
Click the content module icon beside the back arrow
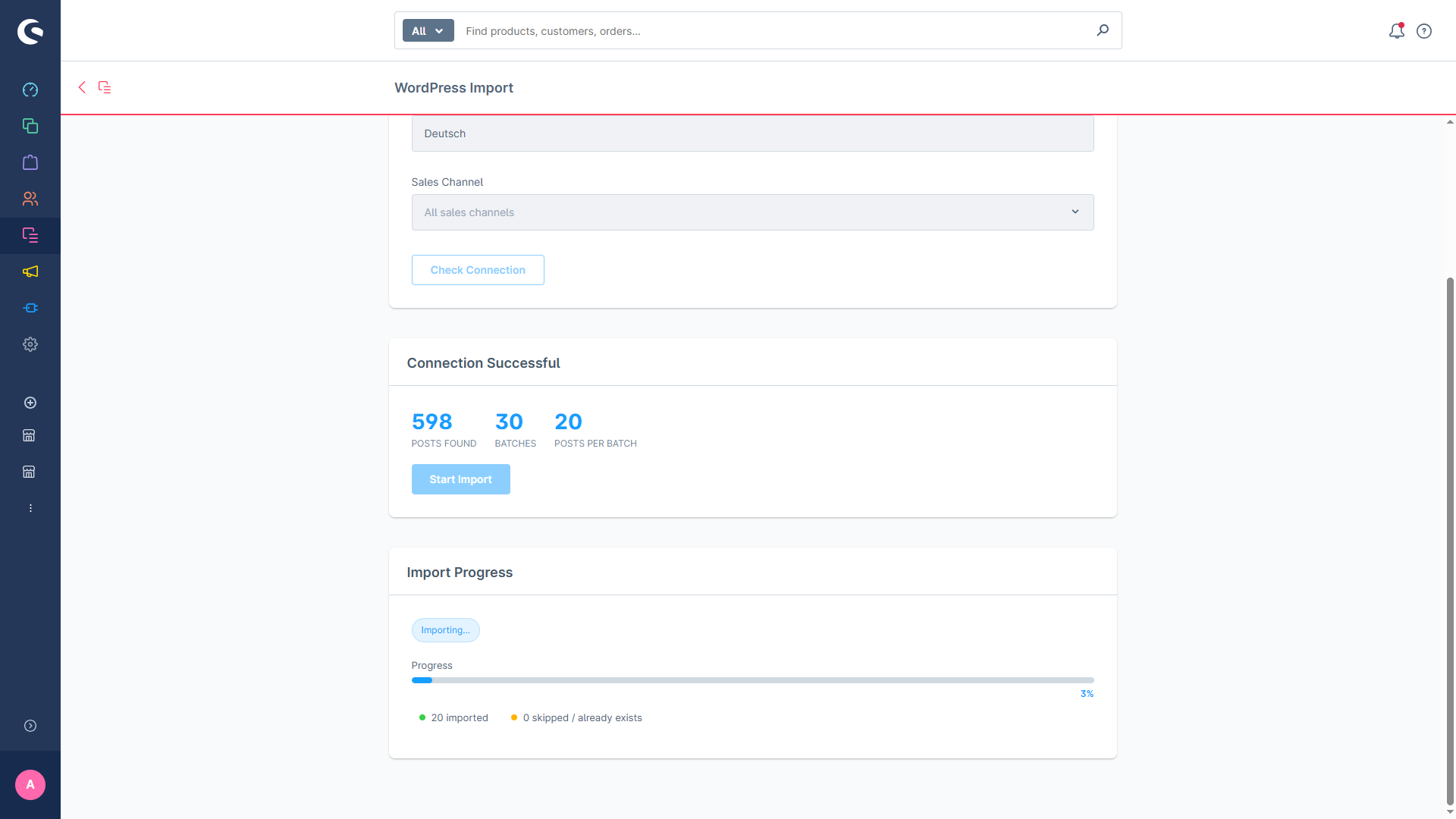click(x=105, y=87)
